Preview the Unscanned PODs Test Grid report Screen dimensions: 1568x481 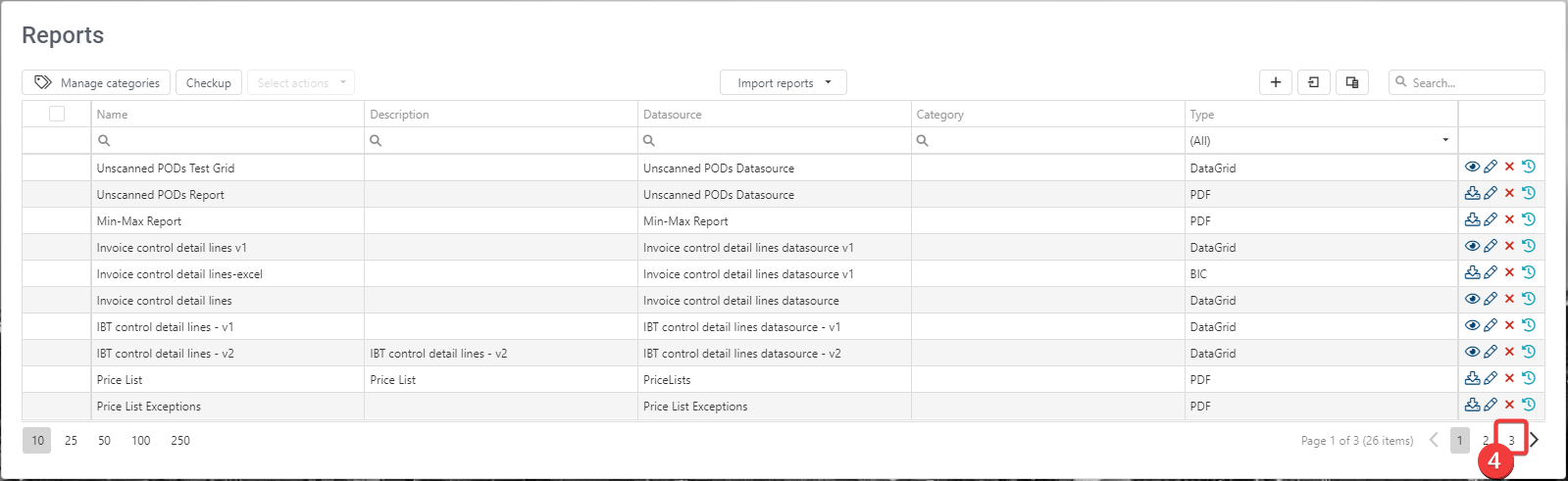(1472, 168)
